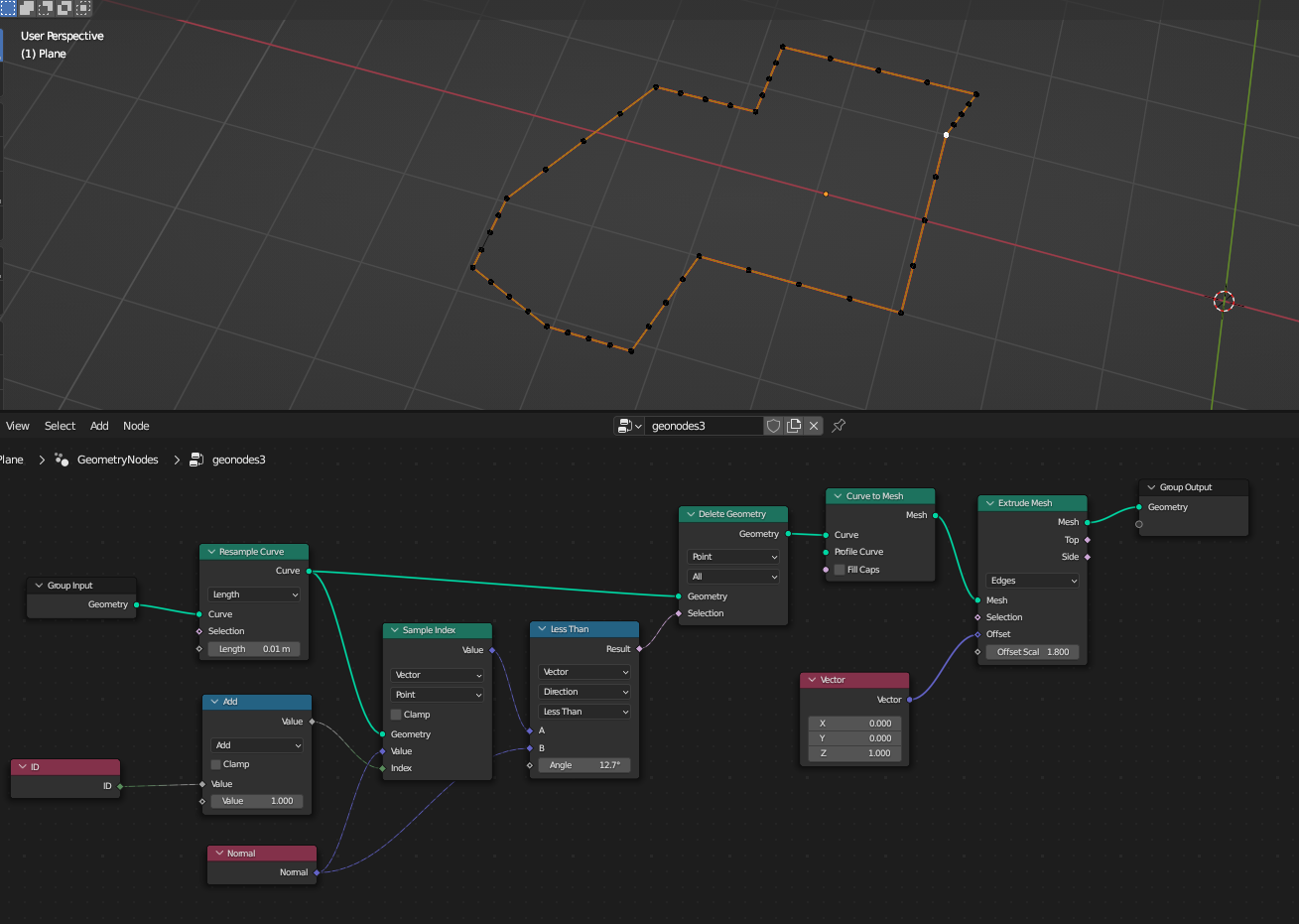Click the Y 0.000 field in the Vector node

854,738
